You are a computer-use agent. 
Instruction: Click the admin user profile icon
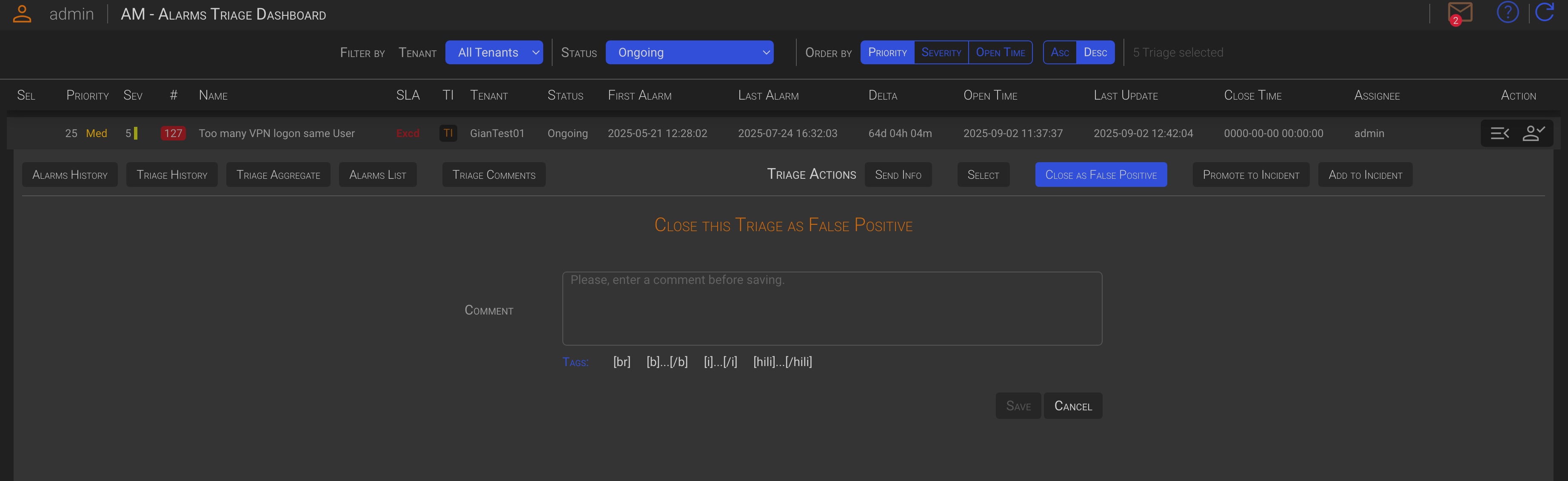pos(22,13)
